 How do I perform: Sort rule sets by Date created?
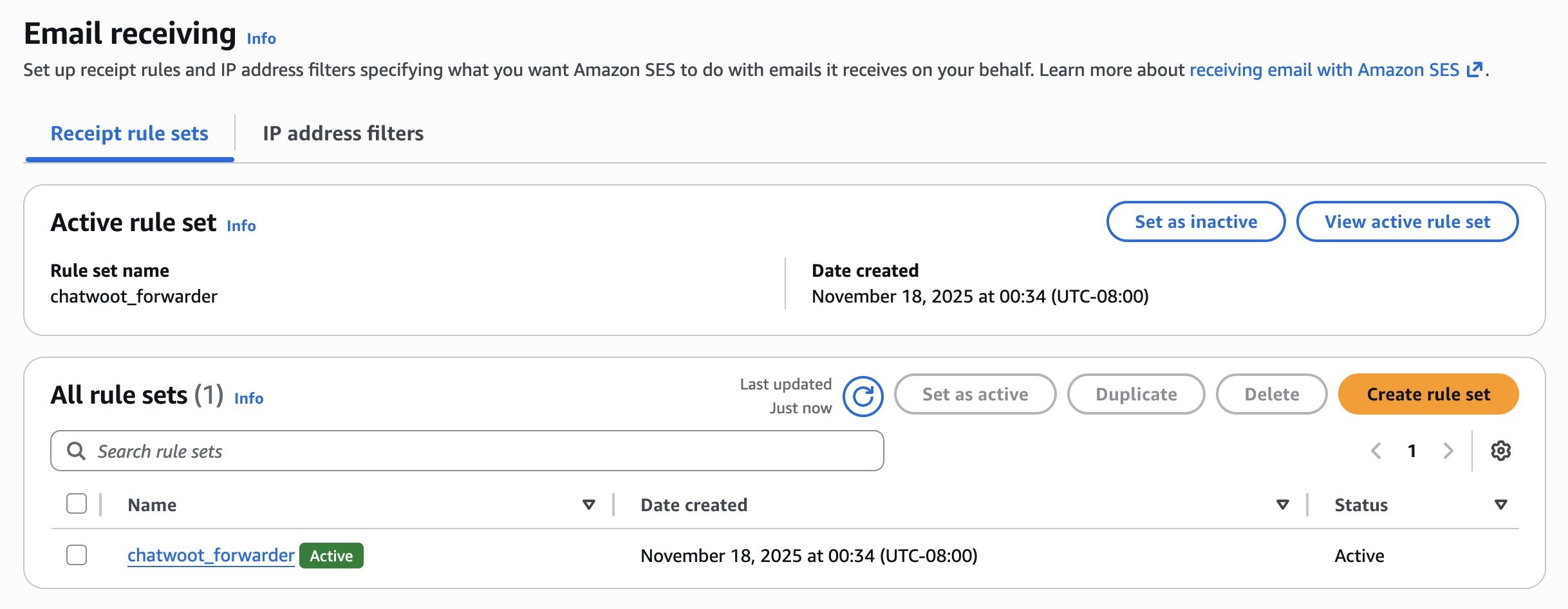pyautogui.click(x=1282, y=504)
